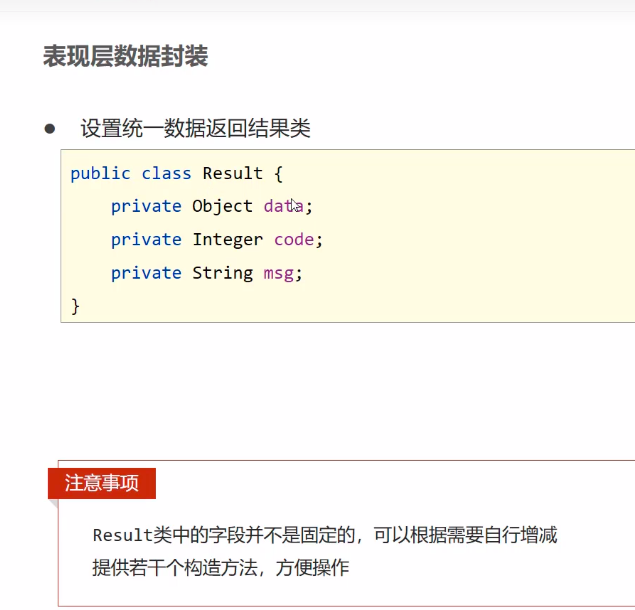Click the slide title 表现层数据封装
Viewport: 635px width, 610px height.
[x=125, y=57]
